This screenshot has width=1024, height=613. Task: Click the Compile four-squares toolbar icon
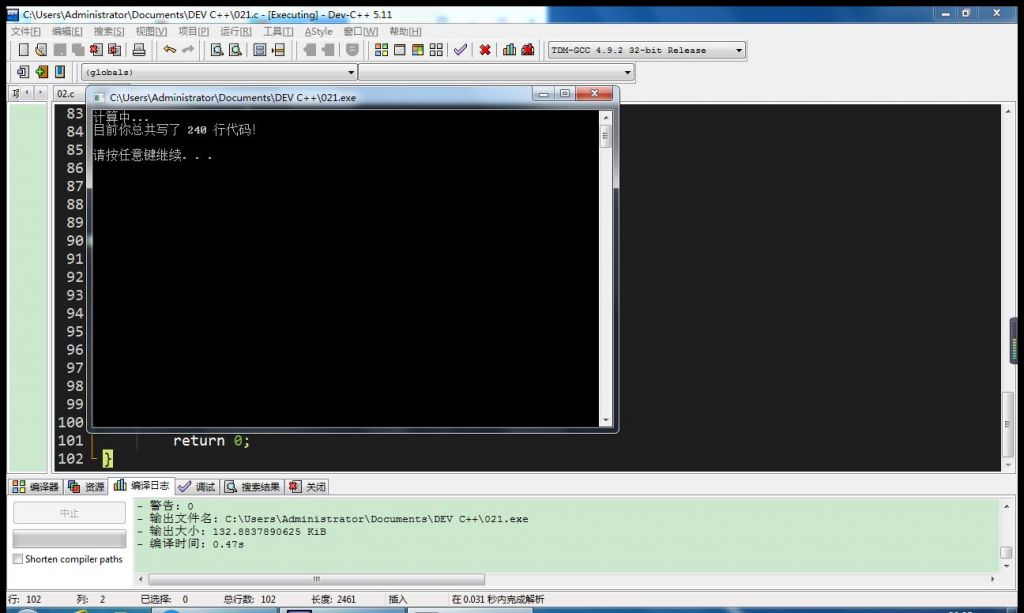(x=381, y=50)
